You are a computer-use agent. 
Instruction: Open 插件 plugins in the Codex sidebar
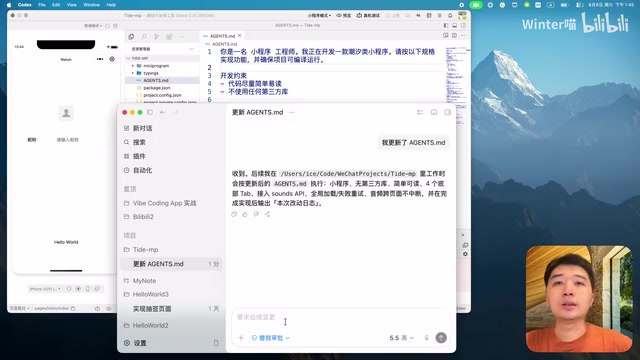click(x=135, y=156)
